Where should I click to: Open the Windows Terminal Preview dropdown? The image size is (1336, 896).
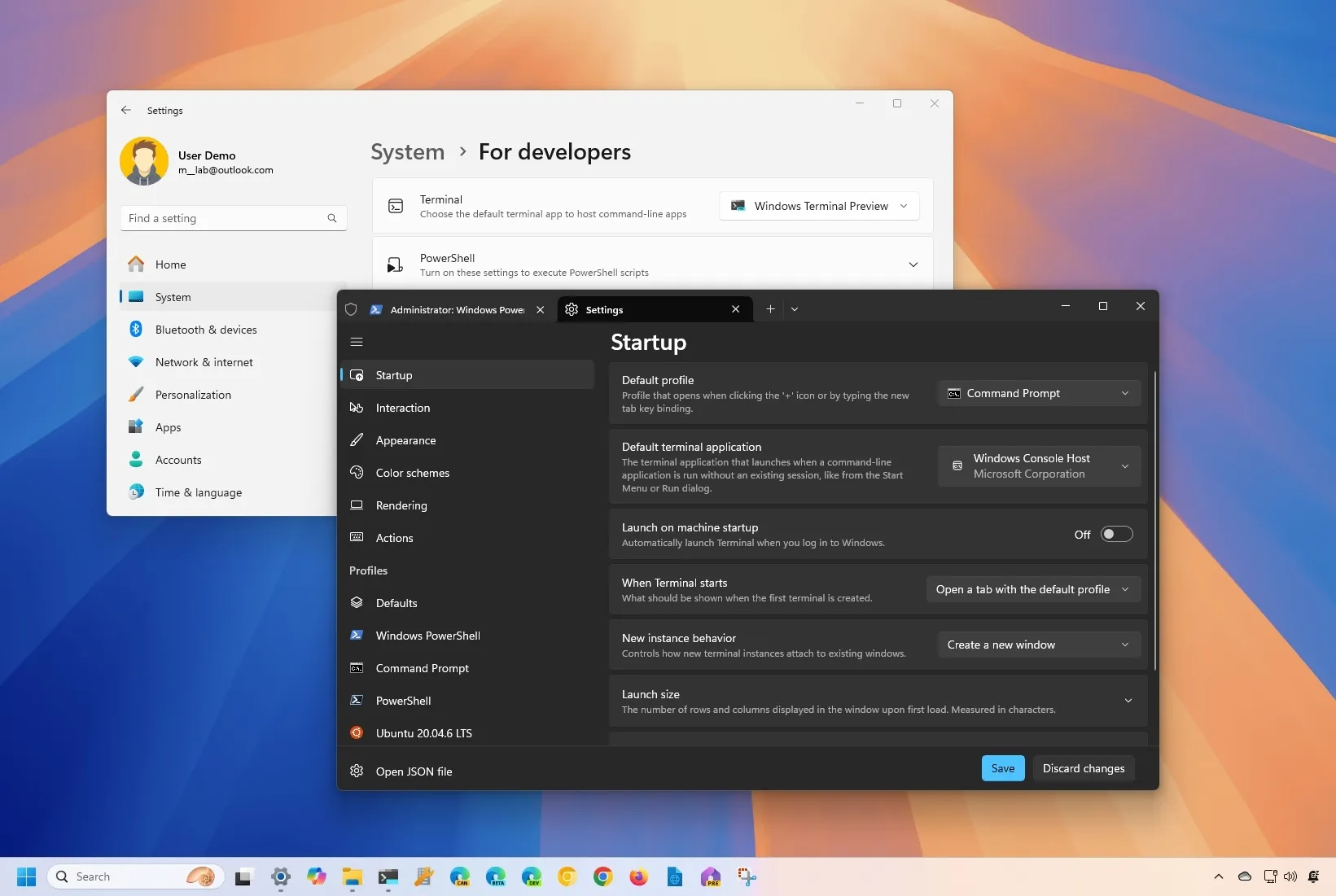(819, 206)
